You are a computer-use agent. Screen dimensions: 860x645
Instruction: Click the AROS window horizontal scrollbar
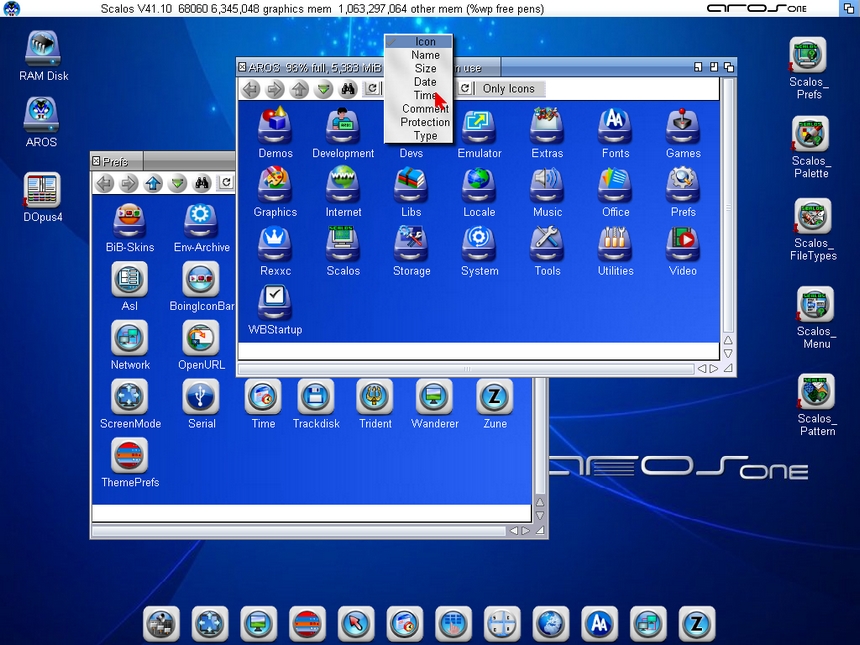(465, 369)
